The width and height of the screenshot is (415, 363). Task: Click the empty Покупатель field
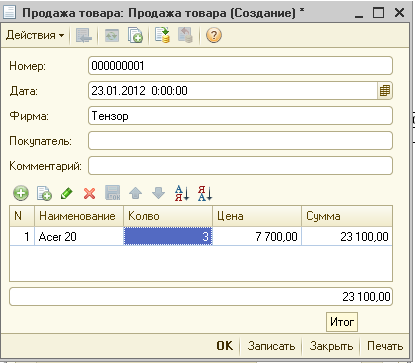click(240, 141)
